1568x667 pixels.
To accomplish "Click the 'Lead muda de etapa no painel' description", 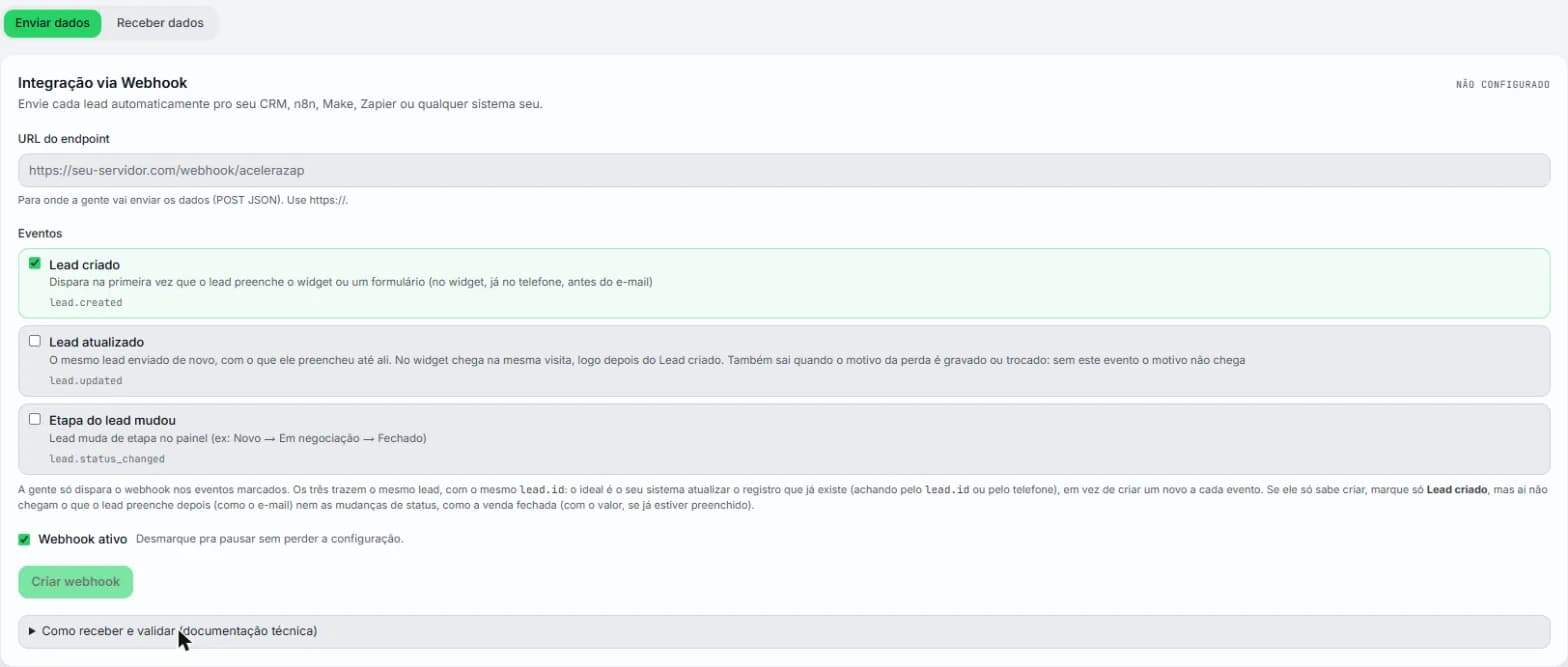I will click(238, 439).
